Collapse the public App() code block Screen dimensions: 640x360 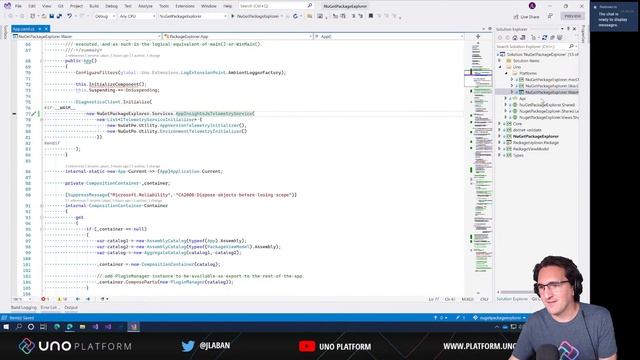click(41, 61)
